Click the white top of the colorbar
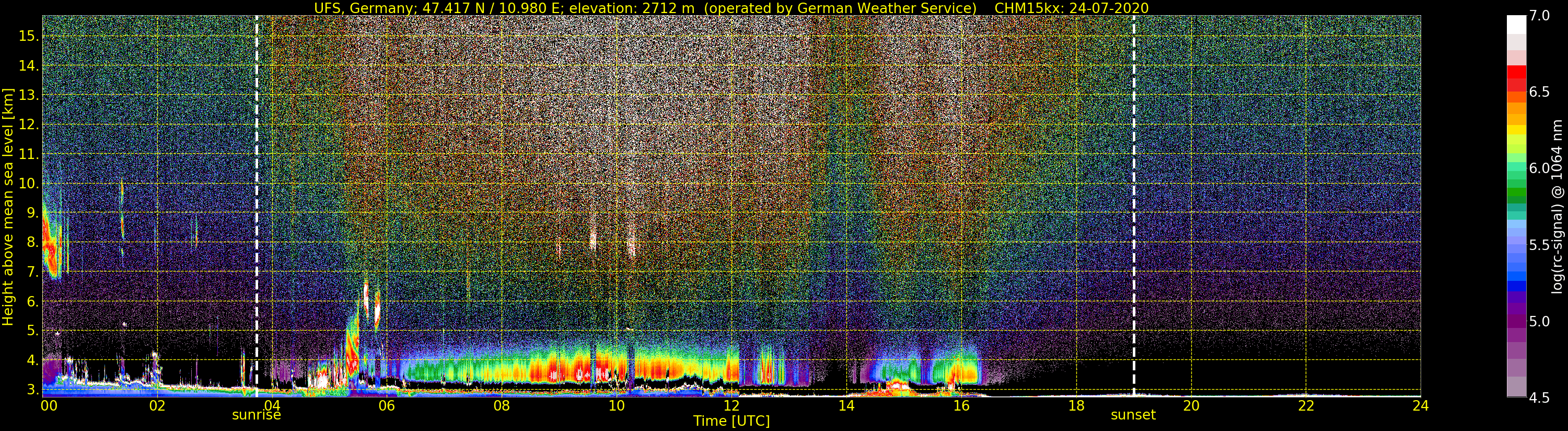Screen dimensions: 1568x431 pos(1516,25)
